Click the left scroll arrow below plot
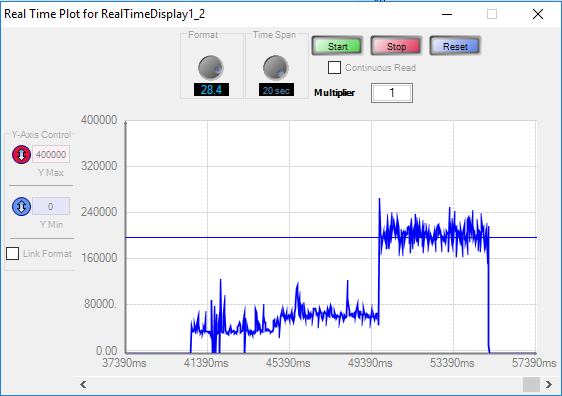562x396 pixels. click(x=83, y=385)
